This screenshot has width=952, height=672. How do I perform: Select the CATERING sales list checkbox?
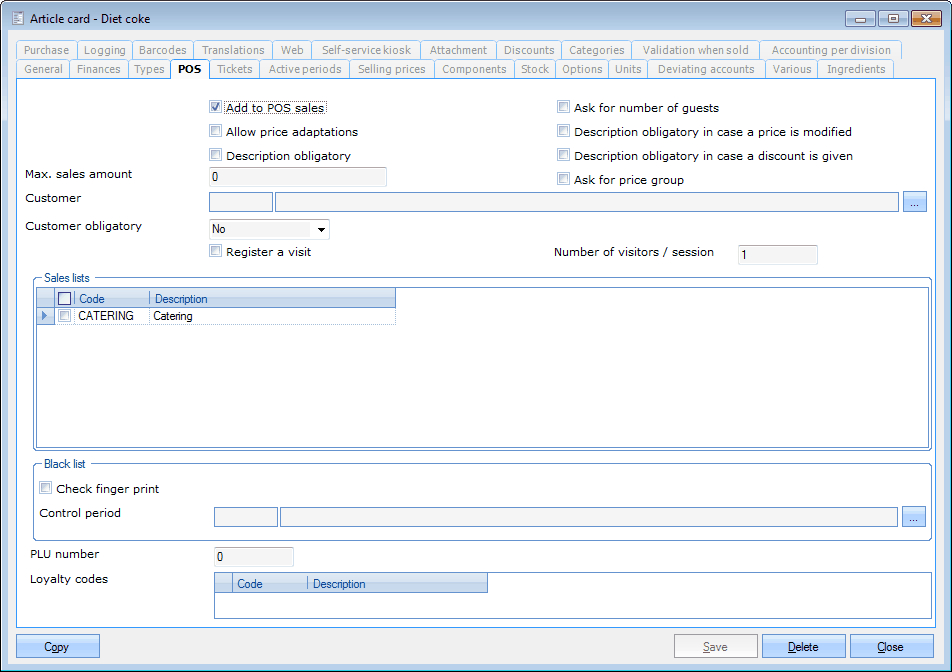pyautogui.click(x=65, y=316)
